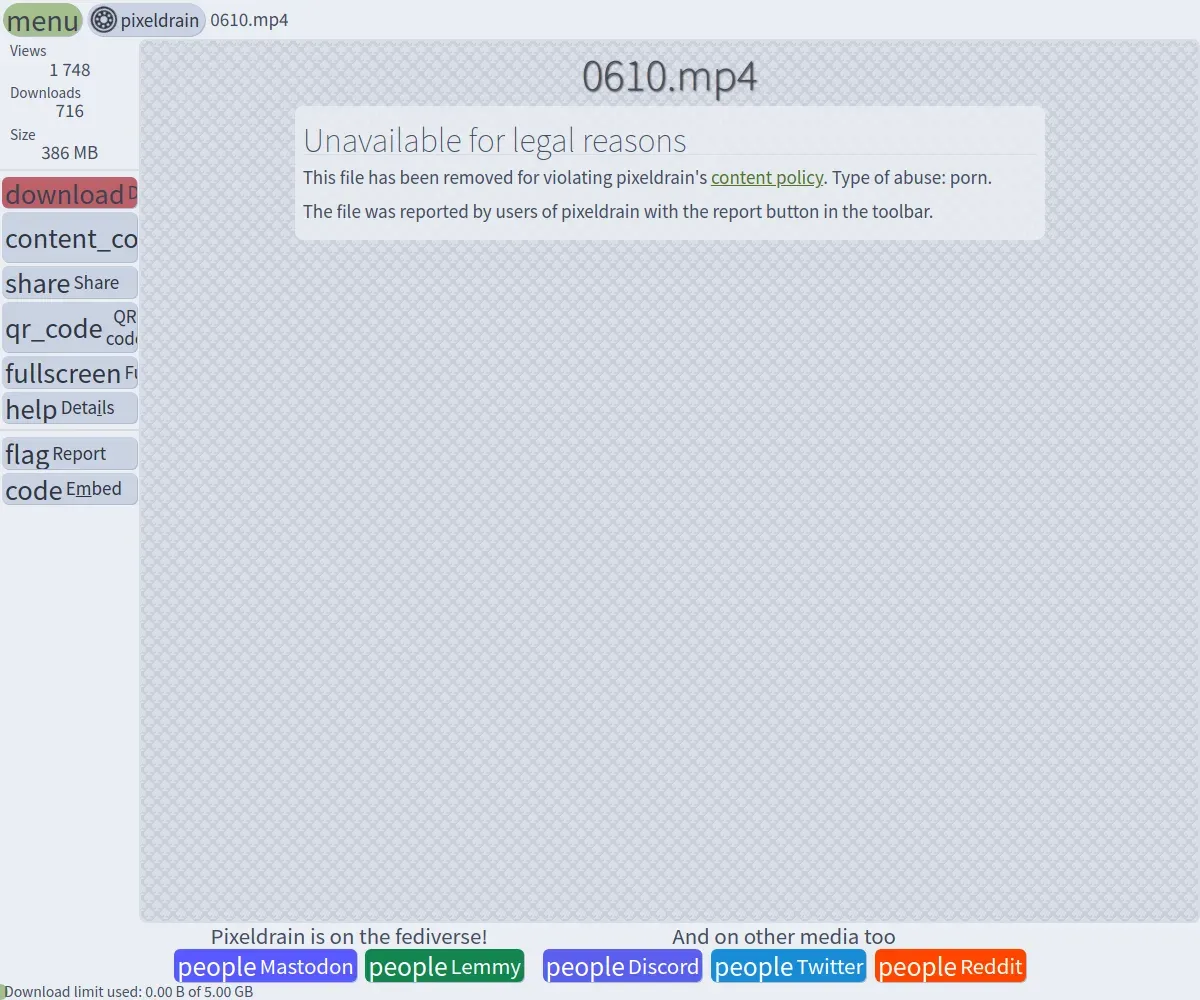Click the Downloads count 716
The image size is (1200, 1000).
(70, 111)
